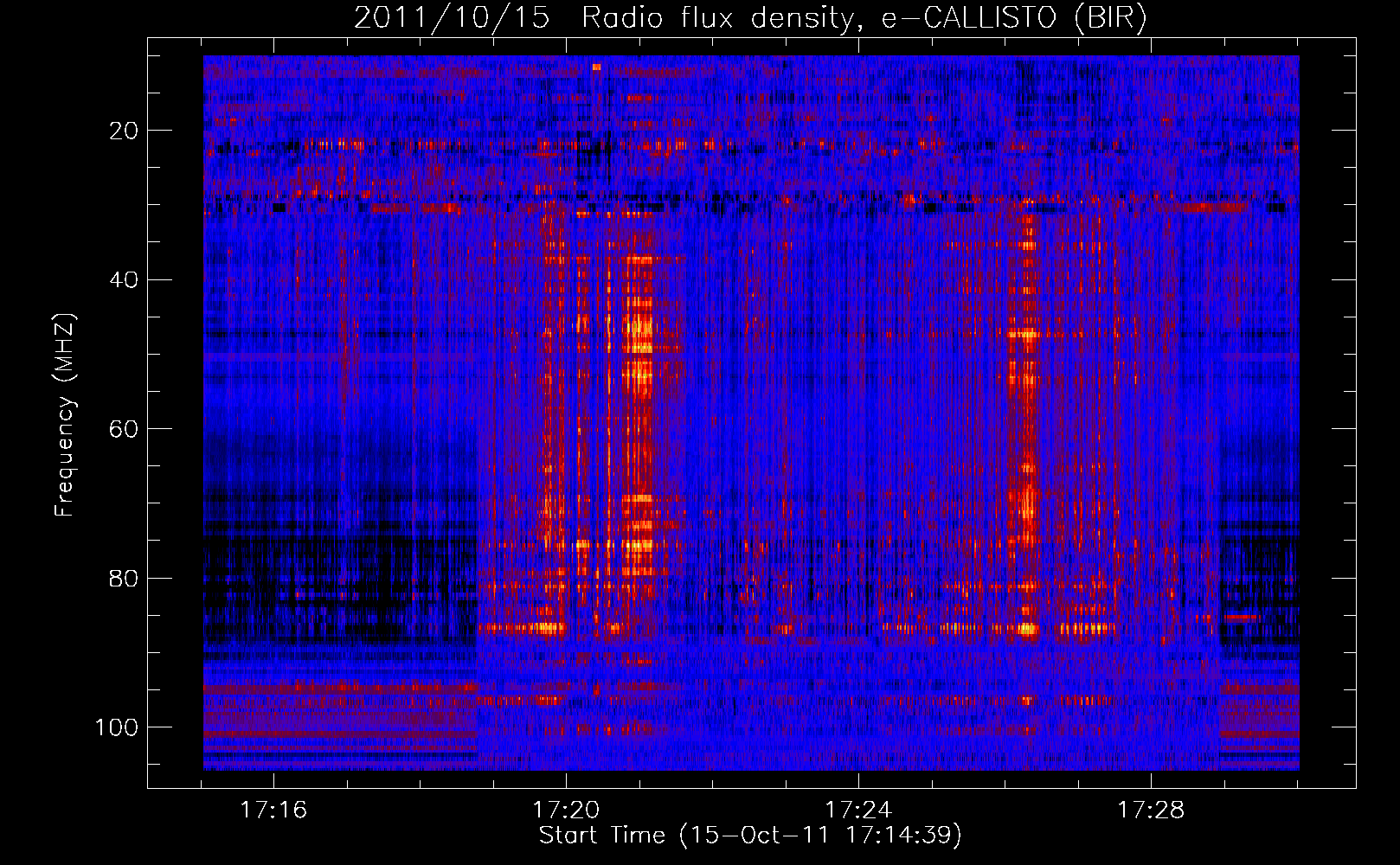Click the 40 frequency tick label

click(x=125, y=280)
